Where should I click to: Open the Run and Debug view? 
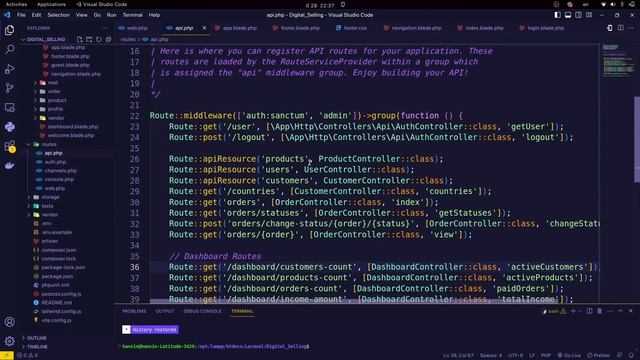pos(9,69)
